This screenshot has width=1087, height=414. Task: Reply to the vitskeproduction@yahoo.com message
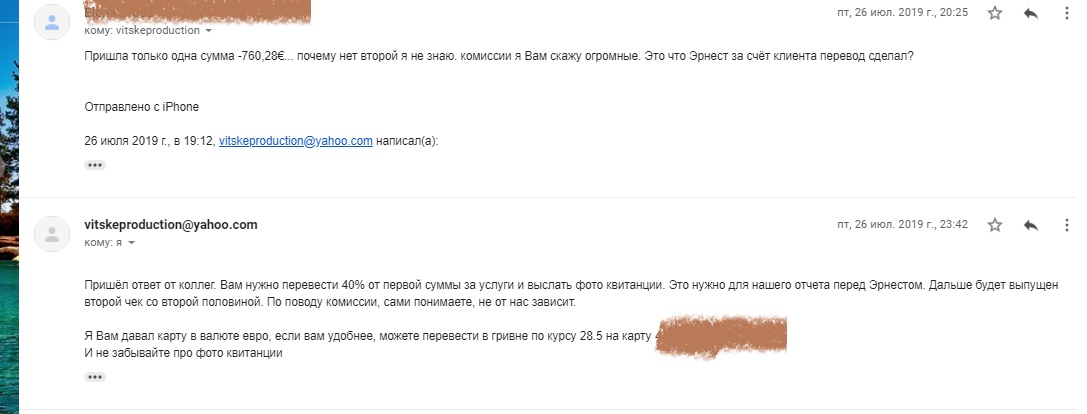pyautogui.click(x=1031, y=225)
